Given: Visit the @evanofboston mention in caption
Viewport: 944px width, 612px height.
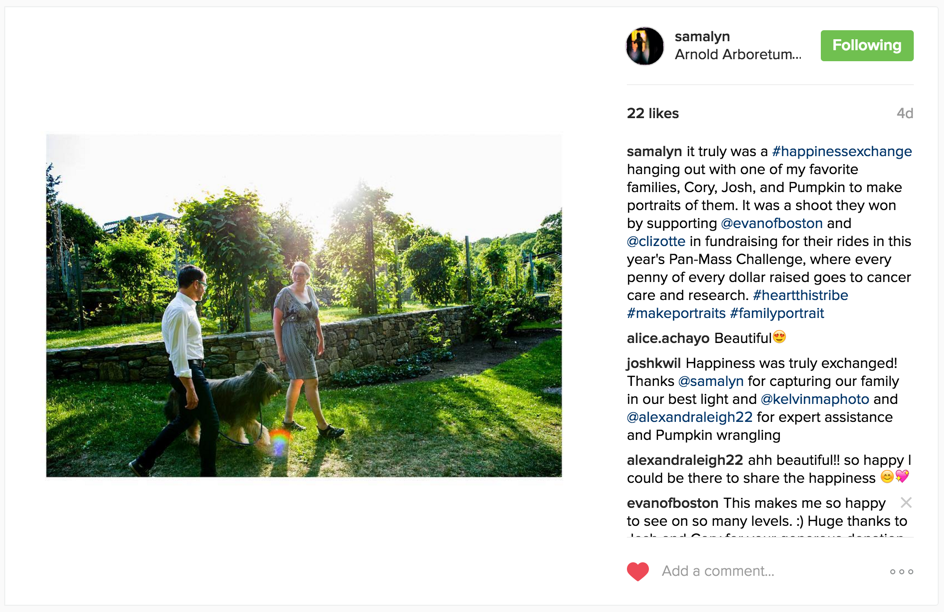Looking at the screenshot, I should pos(771,223).
